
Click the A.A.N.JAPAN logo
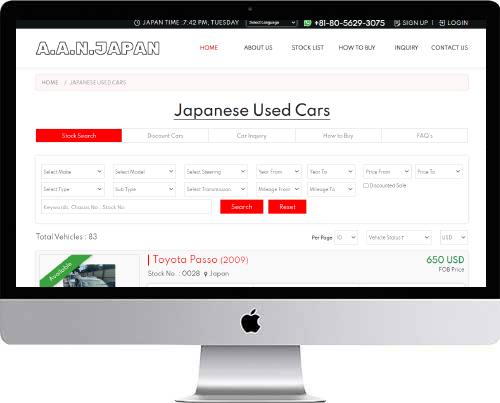[x=98, y=48]
